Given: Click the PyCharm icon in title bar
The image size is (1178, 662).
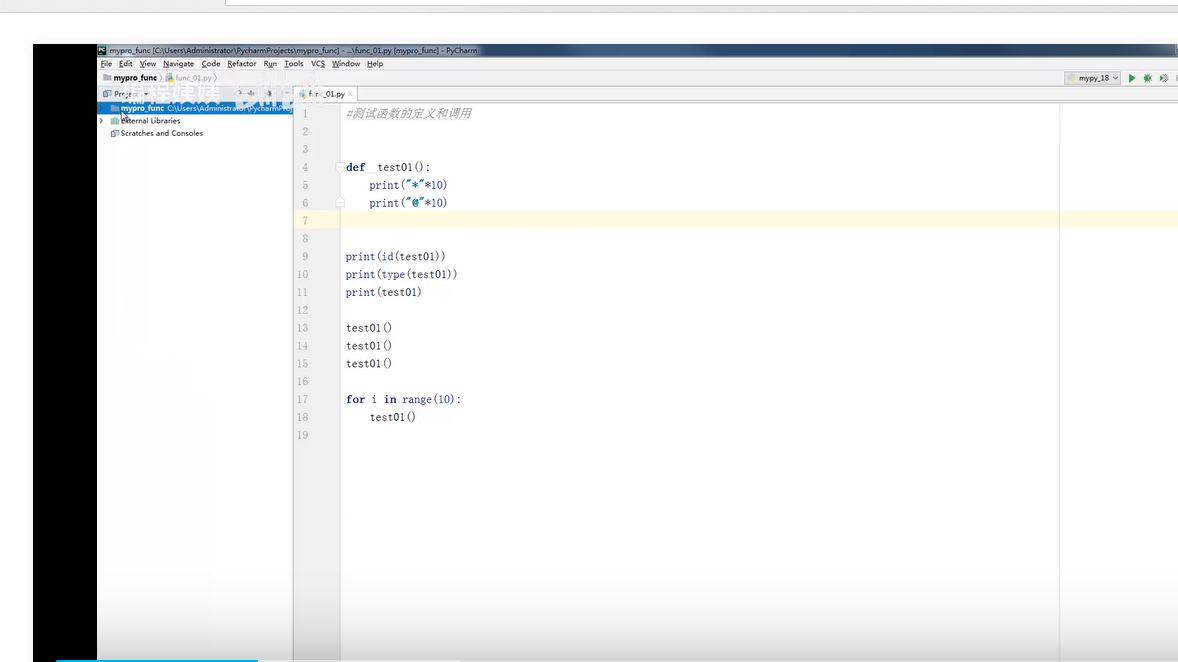Looking at the screenshot, I should [102, 50].
